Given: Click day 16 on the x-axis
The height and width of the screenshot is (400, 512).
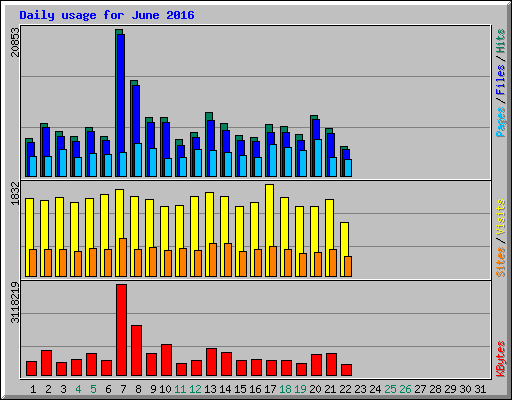Looking at the screenshot, I should click(x=255, y=389).
